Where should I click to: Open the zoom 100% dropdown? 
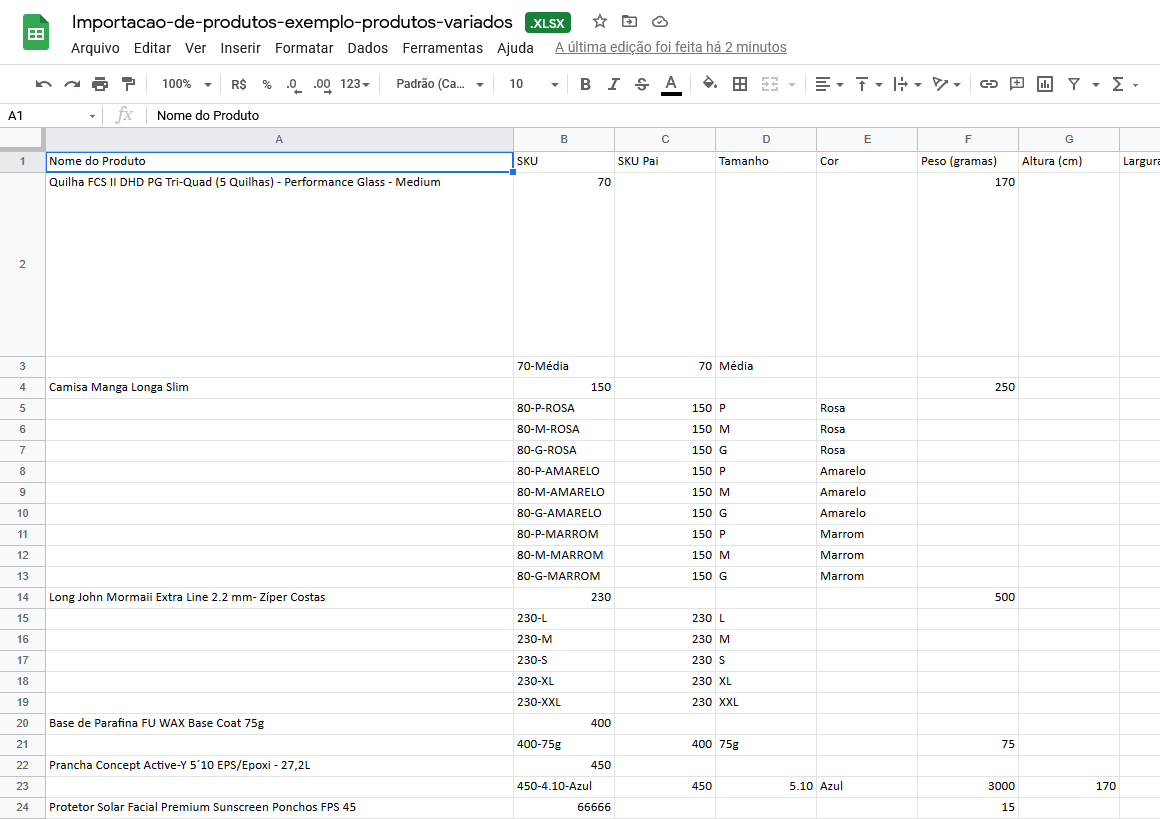point(186,84)
